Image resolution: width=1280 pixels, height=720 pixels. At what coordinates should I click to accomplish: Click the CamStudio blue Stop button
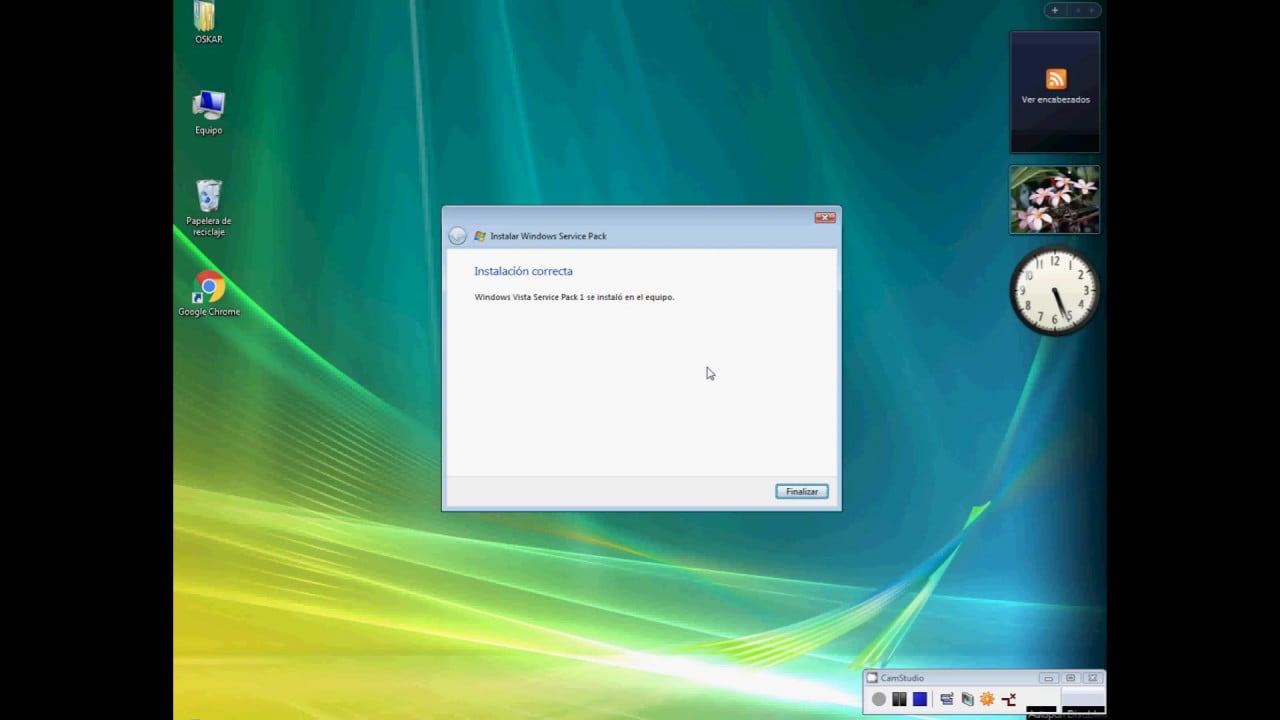[919, 699]
